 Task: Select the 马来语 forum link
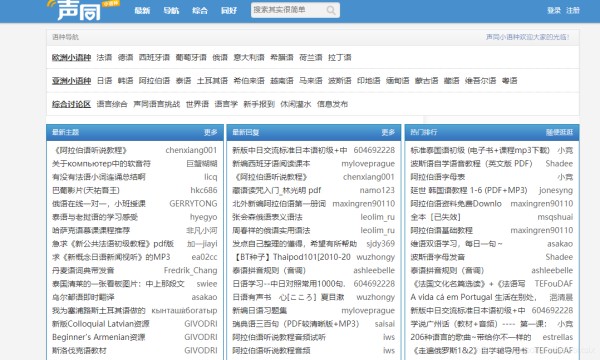(311, 81)
